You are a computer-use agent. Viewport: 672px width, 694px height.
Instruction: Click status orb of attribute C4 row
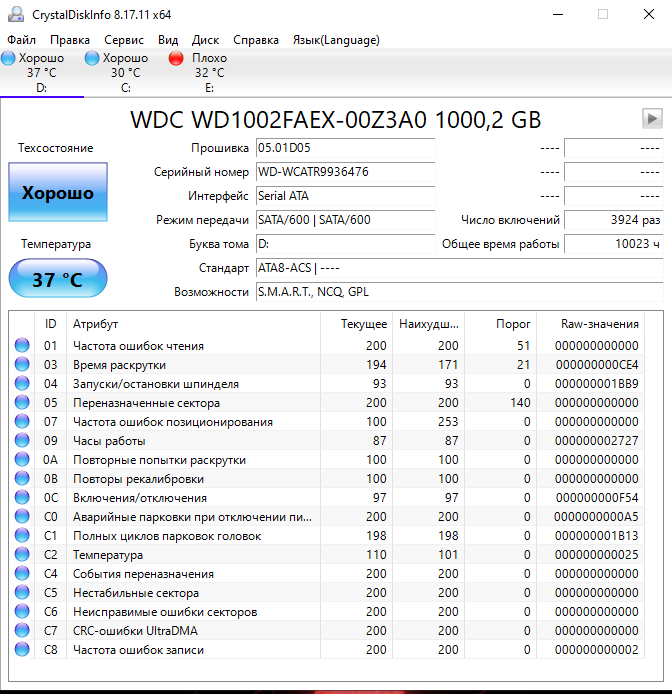pyautogui.click(x=22, y=574)
